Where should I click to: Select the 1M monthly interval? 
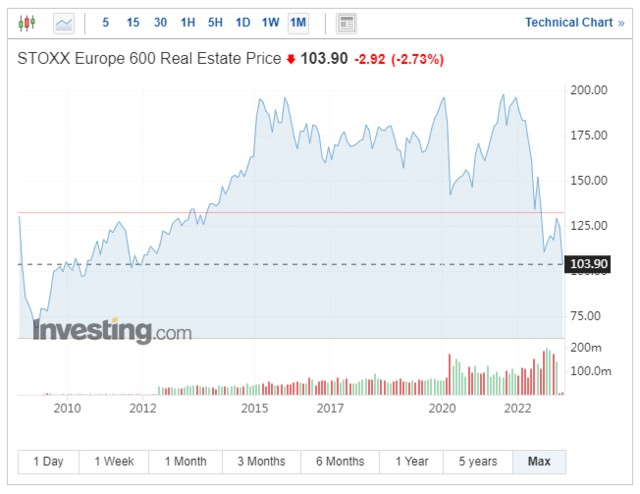click(298, 22)
